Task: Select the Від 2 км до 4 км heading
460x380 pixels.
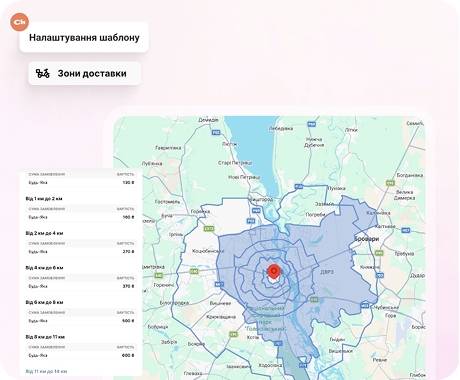Action: click(x=44, y=233)
